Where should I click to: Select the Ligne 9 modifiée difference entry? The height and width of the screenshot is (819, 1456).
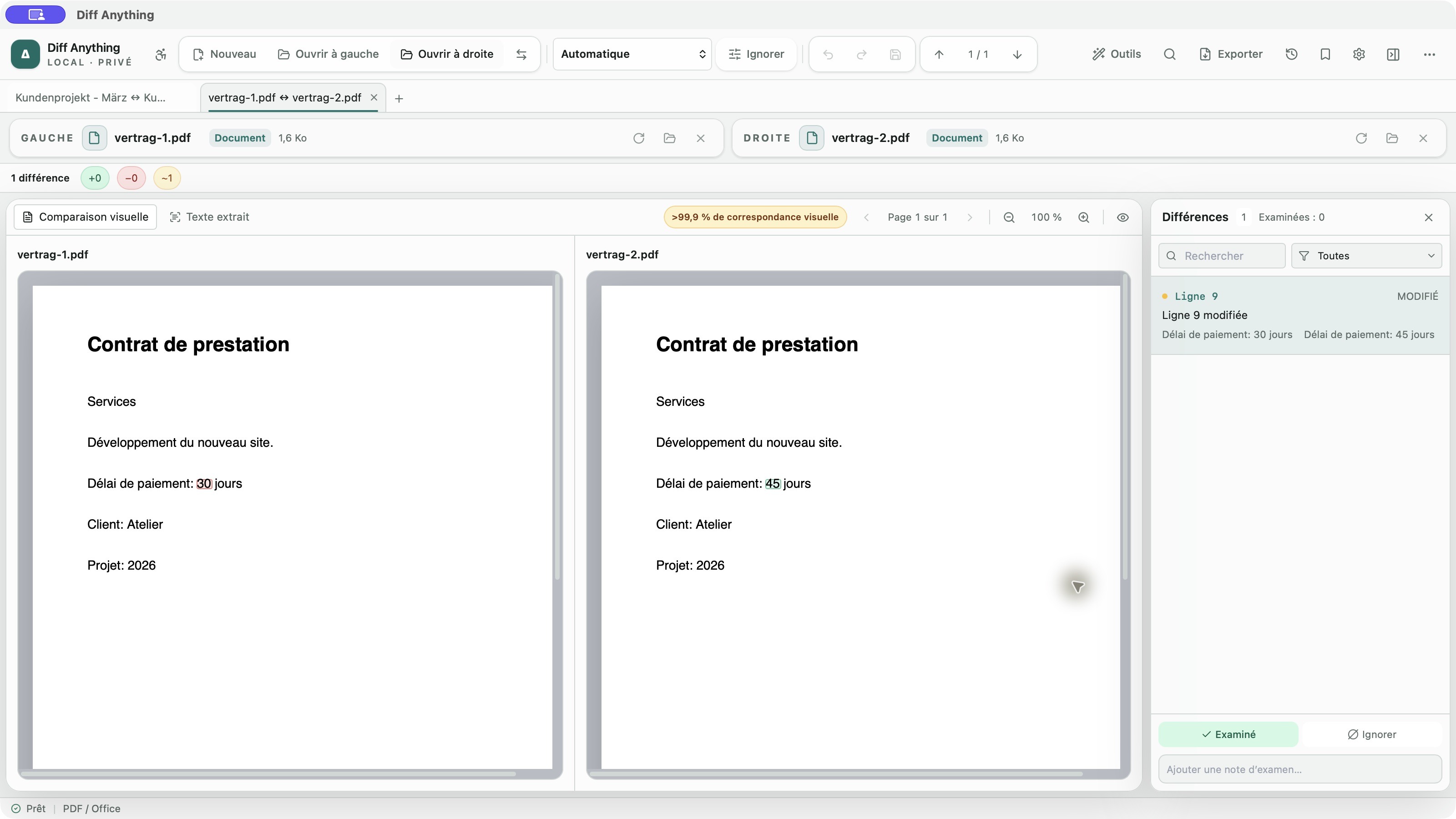click(x=1300, y=315)
